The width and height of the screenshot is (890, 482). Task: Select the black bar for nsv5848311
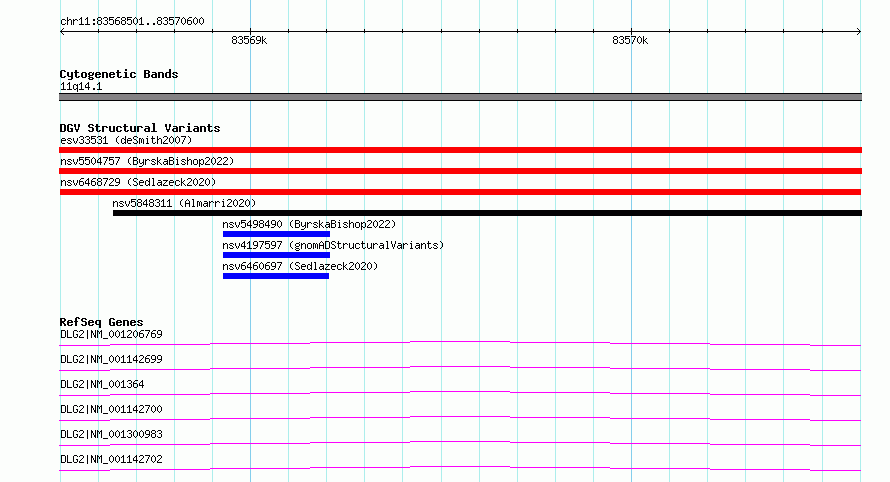488,213
